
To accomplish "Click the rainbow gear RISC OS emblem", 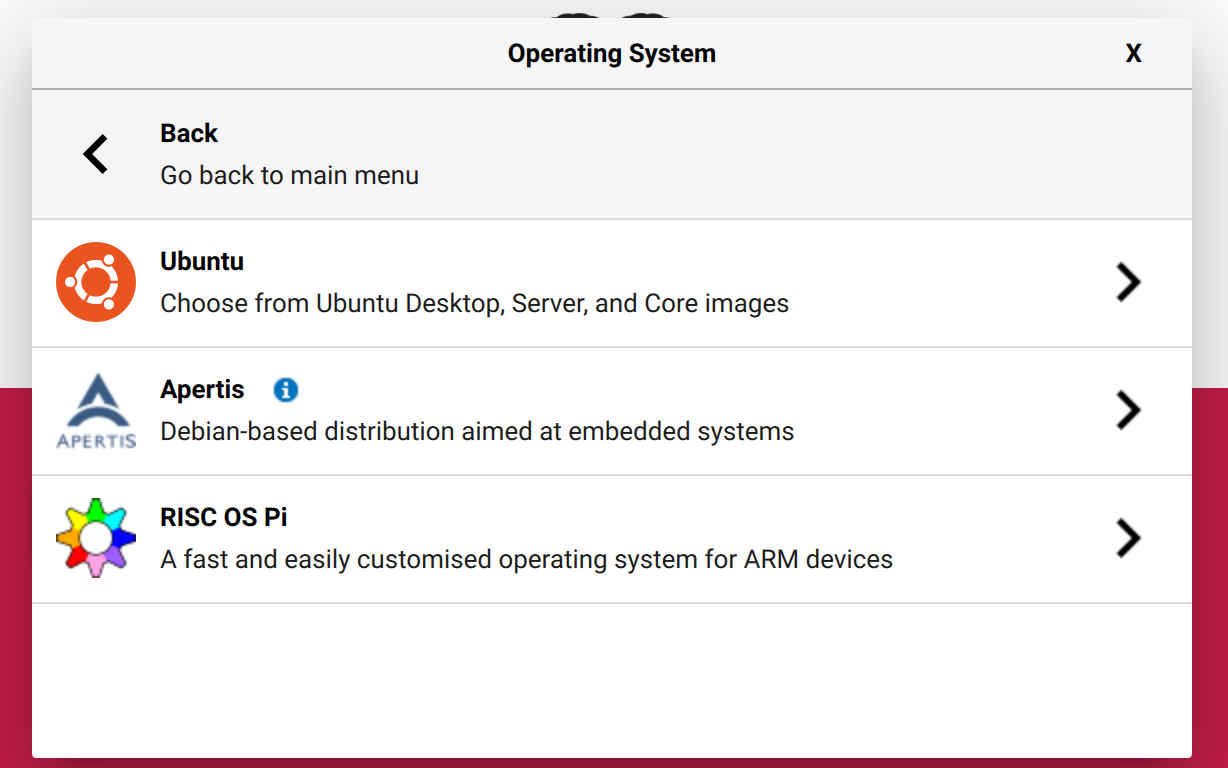I will (x=95, y=538).
